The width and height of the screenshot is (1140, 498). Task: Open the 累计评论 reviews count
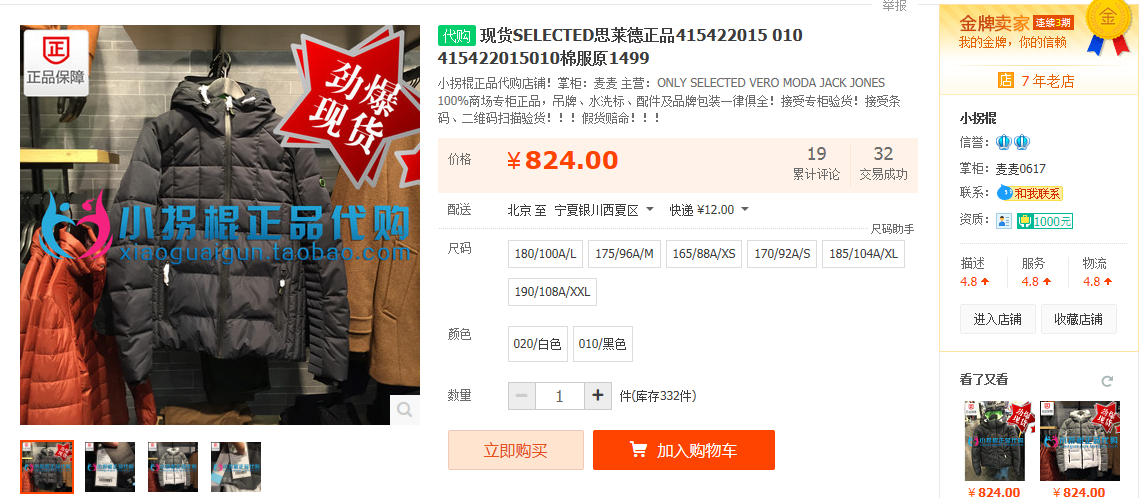[816, 164]
